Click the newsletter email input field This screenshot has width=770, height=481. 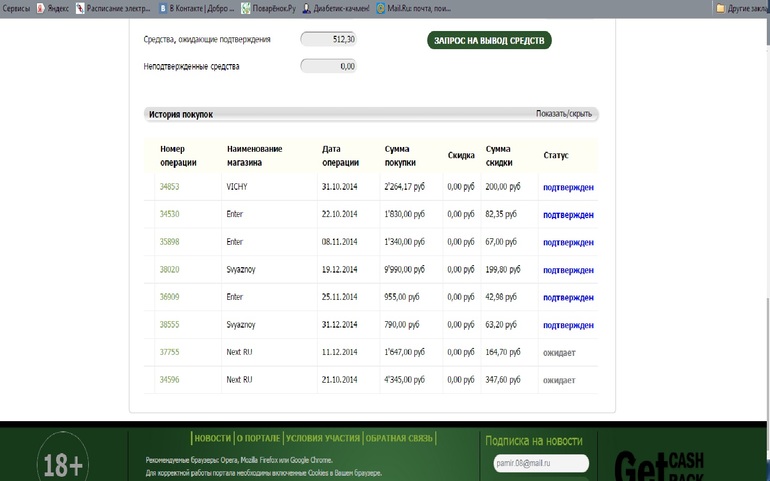(x=539, y=463)
